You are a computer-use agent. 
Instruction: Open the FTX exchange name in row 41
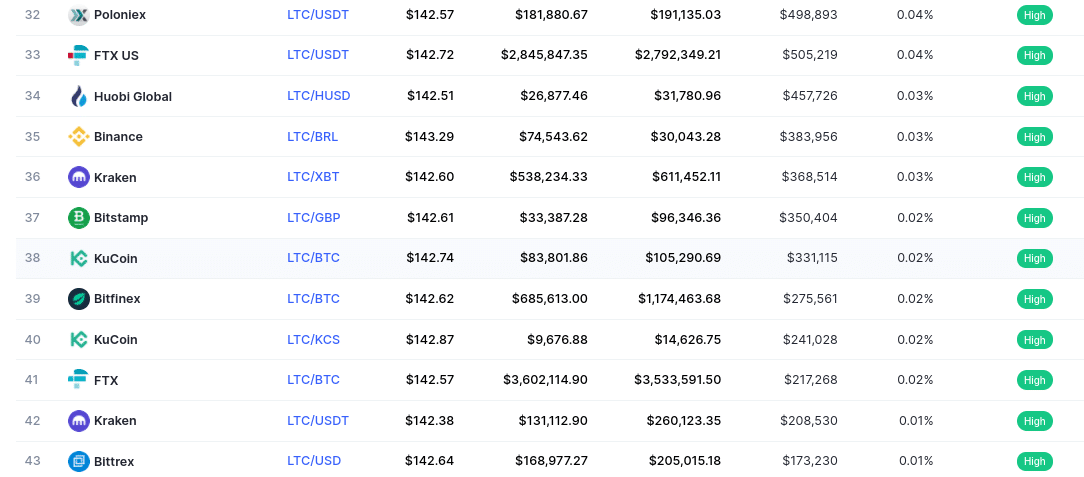106,380
